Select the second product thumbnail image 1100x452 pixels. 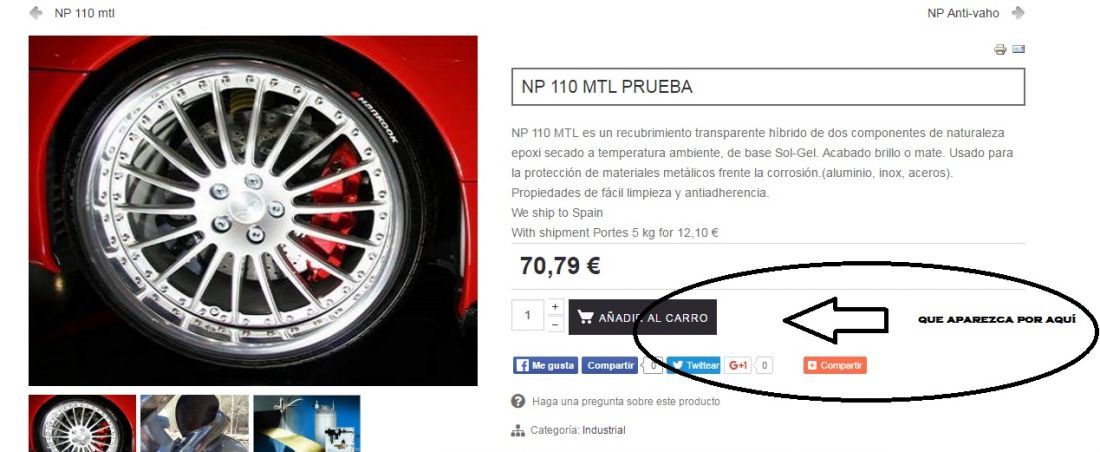pyautogui.click(x=194, y=423)
